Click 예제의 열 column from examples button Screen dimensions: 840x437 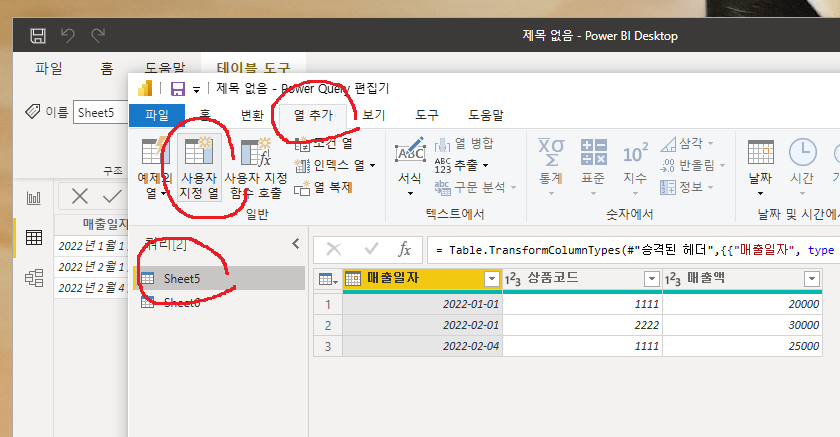[155, 167]
